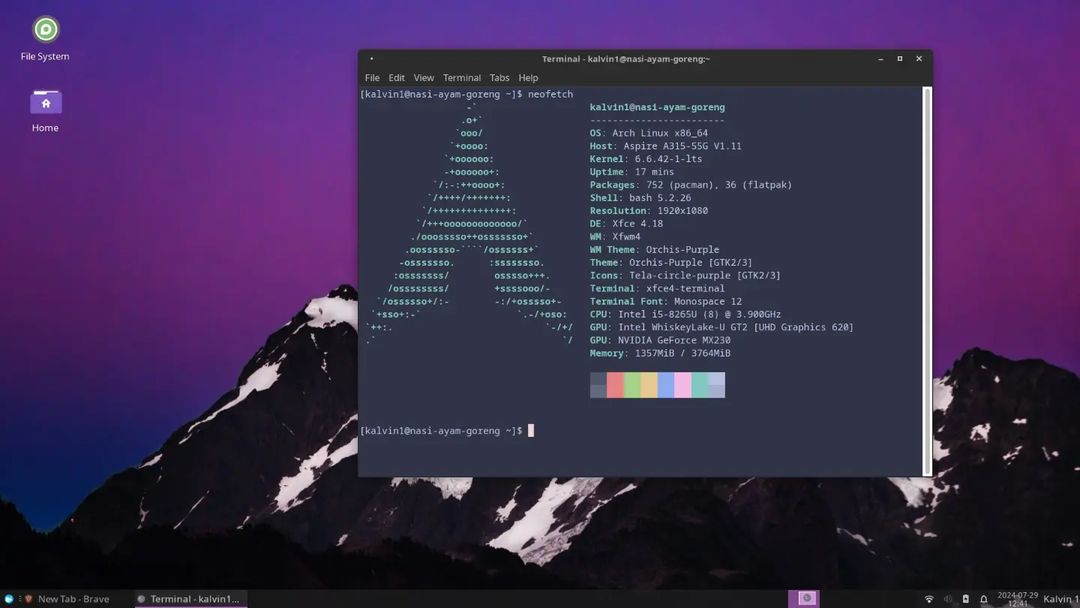Open the View menu in terminal
This screenshot has width=1080, height=608.
(424, 78)
